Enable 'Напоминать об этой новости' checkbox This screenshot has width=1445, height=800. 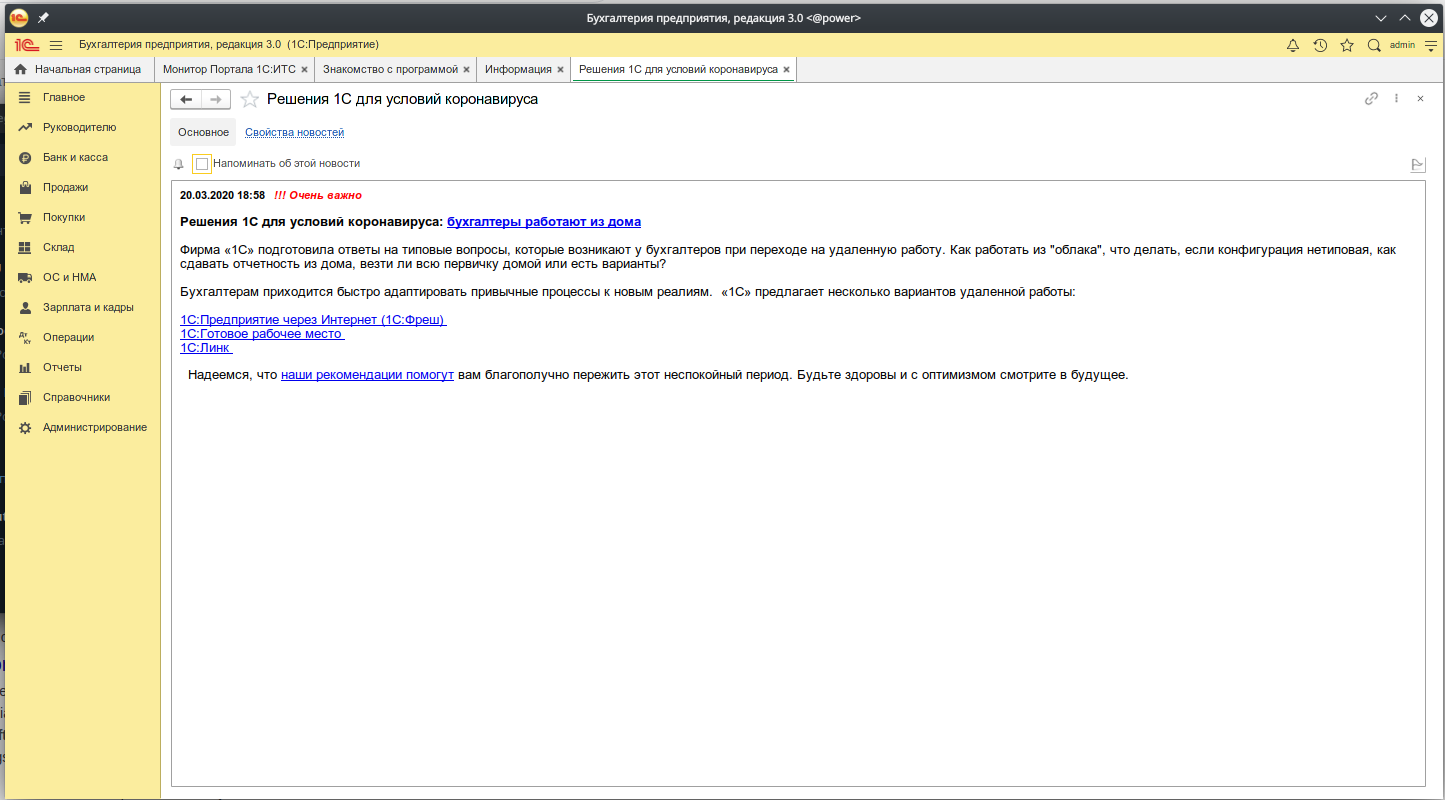tap(202, 164)
